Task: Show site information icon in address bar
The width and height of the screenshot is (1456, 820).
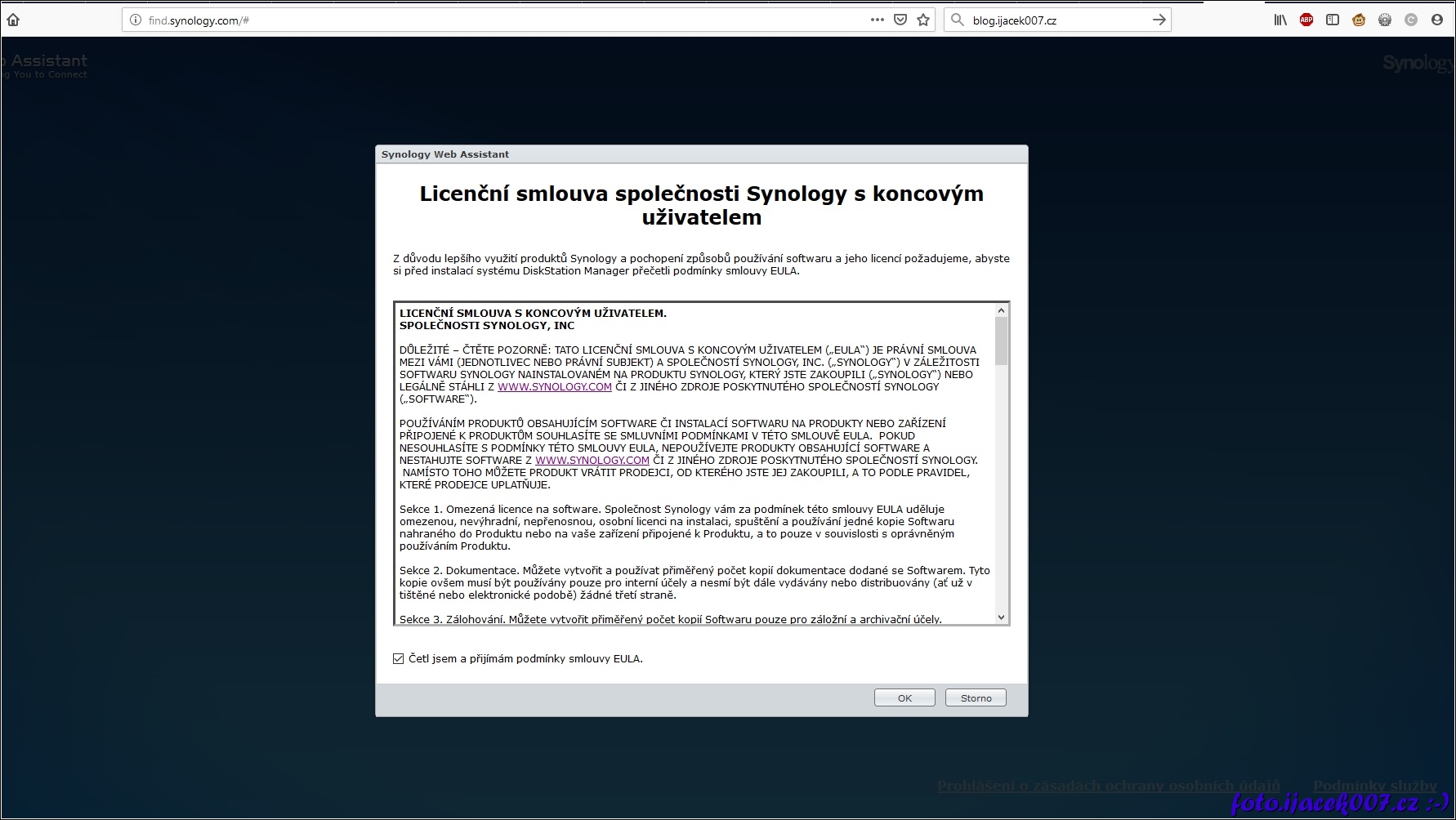Action: point(136,20)
